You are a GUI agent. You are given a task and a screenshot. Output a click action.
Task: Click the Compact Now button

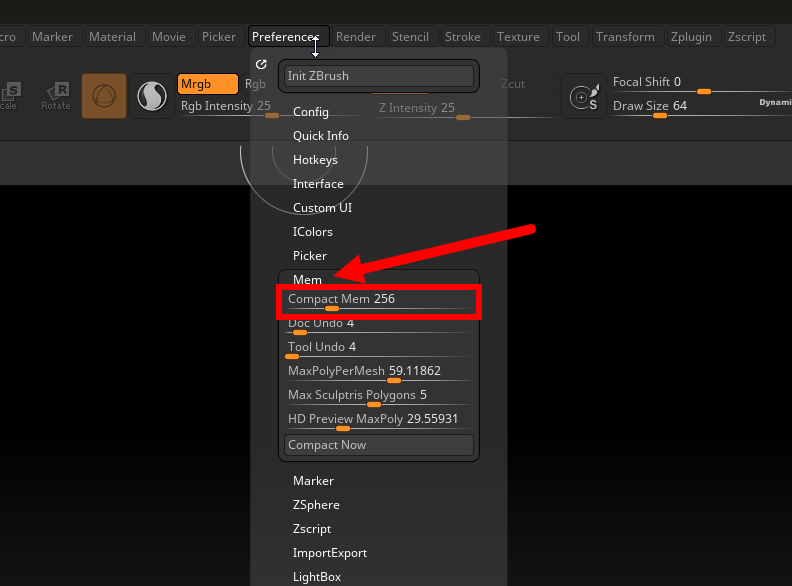[379, 445]
